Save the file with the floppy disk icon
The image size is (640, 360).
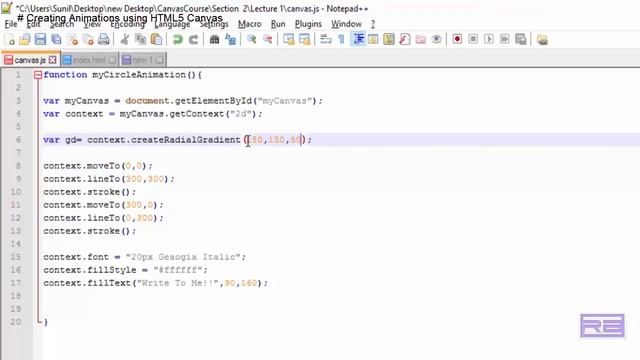tap(40, 39)
